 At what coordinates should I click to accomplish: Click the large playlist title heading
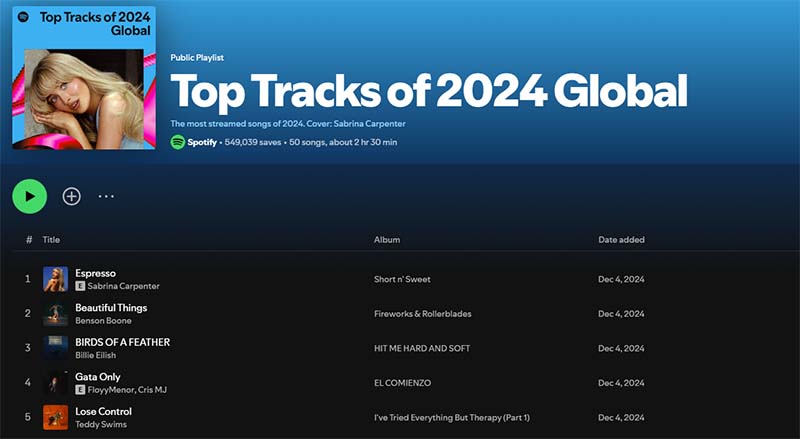click(x=429, y=91)
